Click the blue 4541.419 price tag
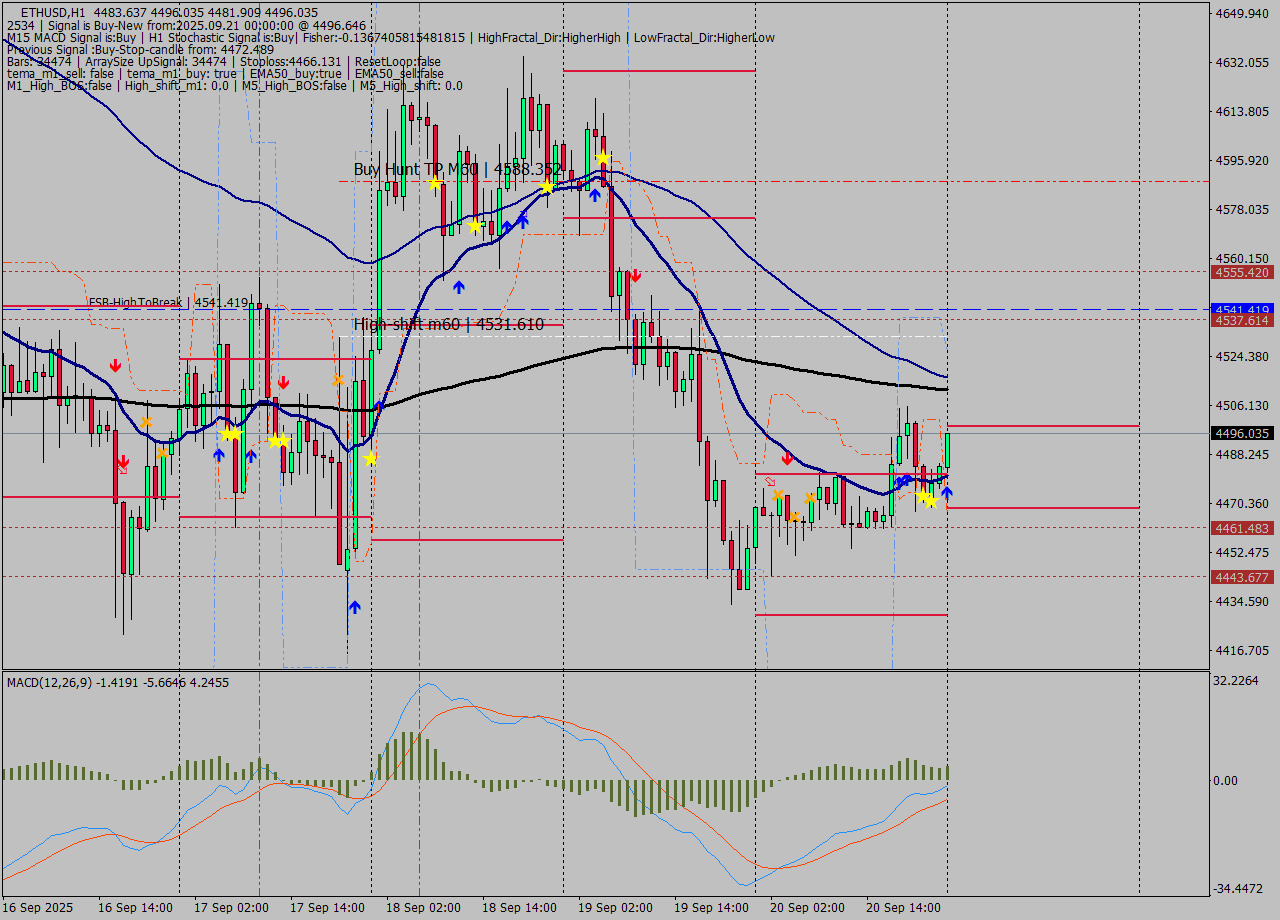1280x920 pixels. pos(1241,309)
